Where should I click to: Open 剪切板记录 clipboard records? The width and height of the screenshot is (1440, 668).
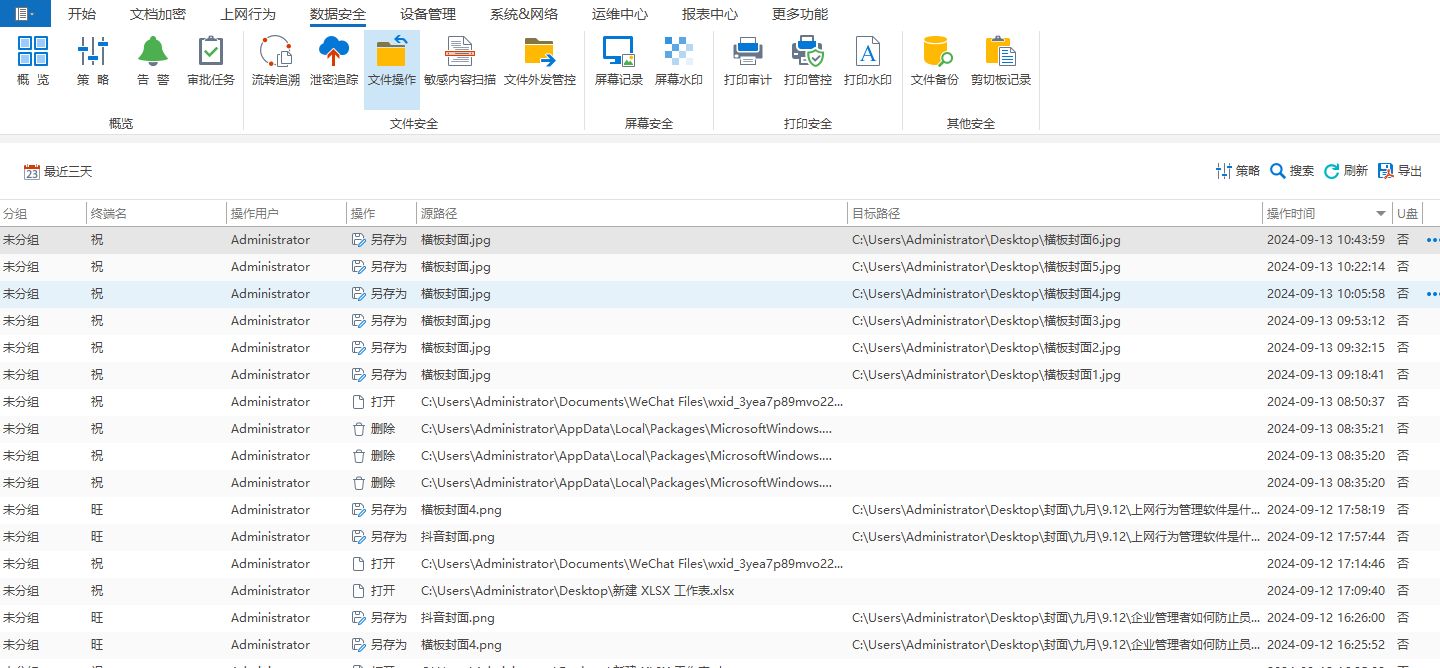(1001, 61)
